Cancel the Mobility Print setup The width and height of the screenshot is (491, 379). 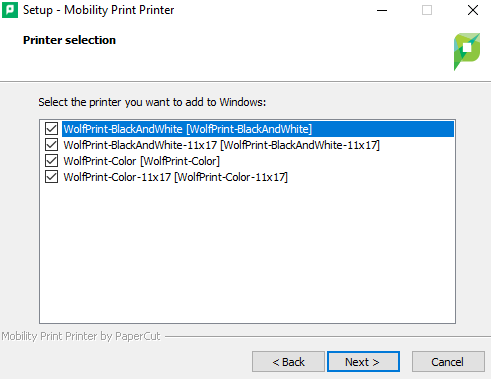point(448,362)
